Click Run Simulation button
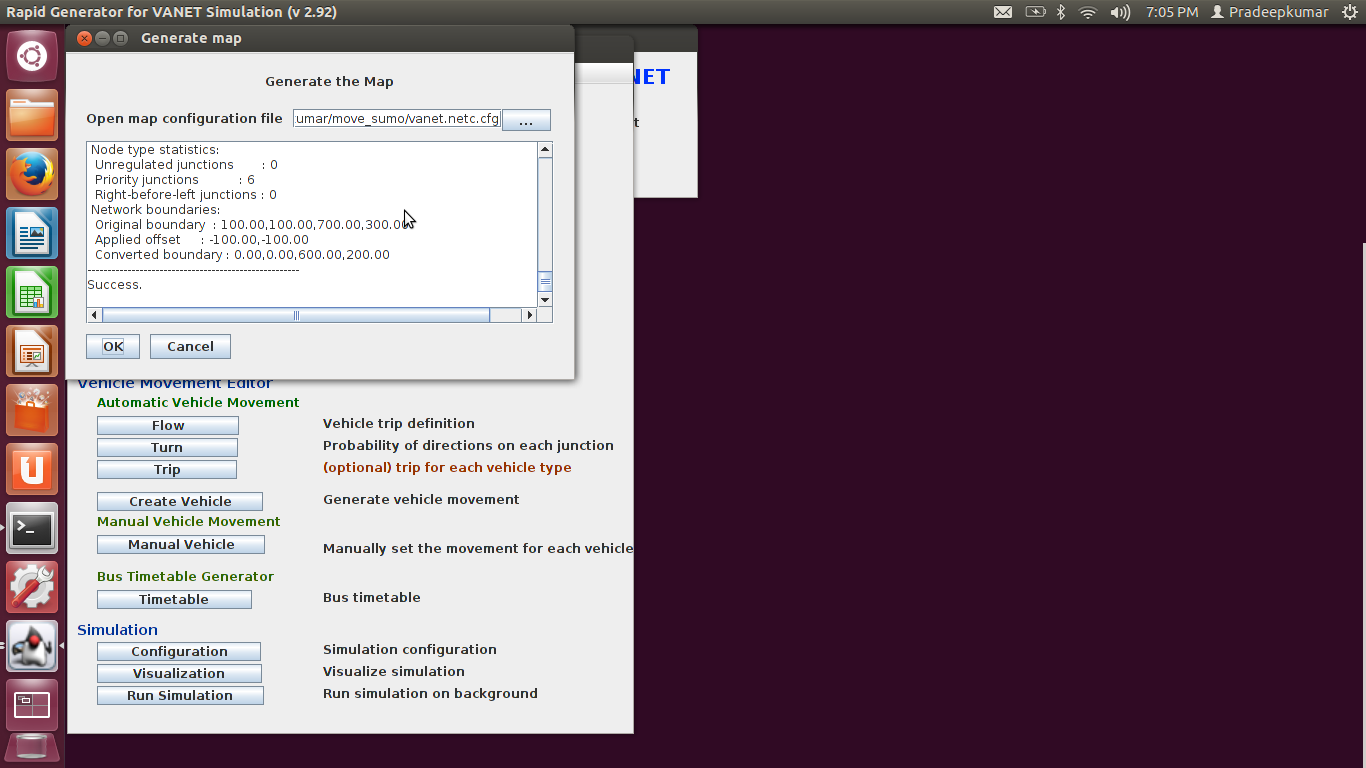Viewport: 1366px width, 768px height. pyautogui.click(x=180, y=695)
